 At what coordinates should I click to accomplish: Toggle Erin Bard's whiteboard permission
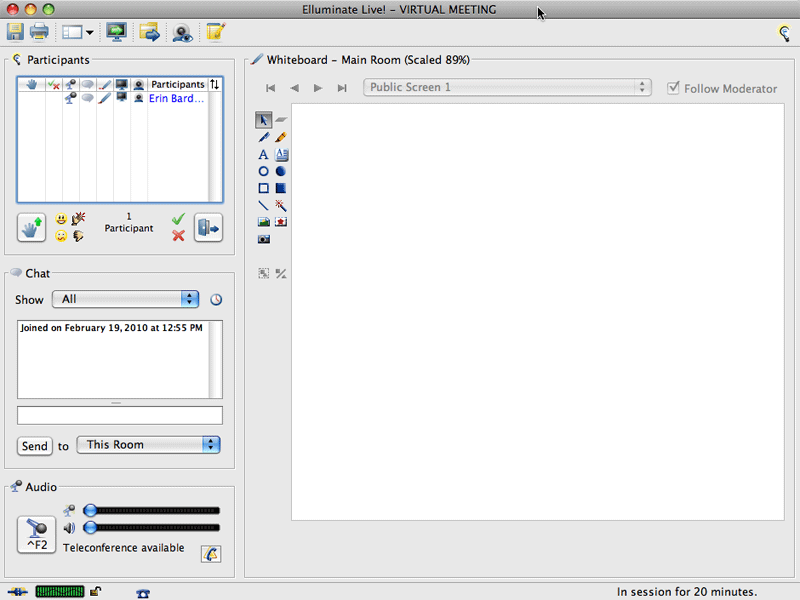coord(105,98)
